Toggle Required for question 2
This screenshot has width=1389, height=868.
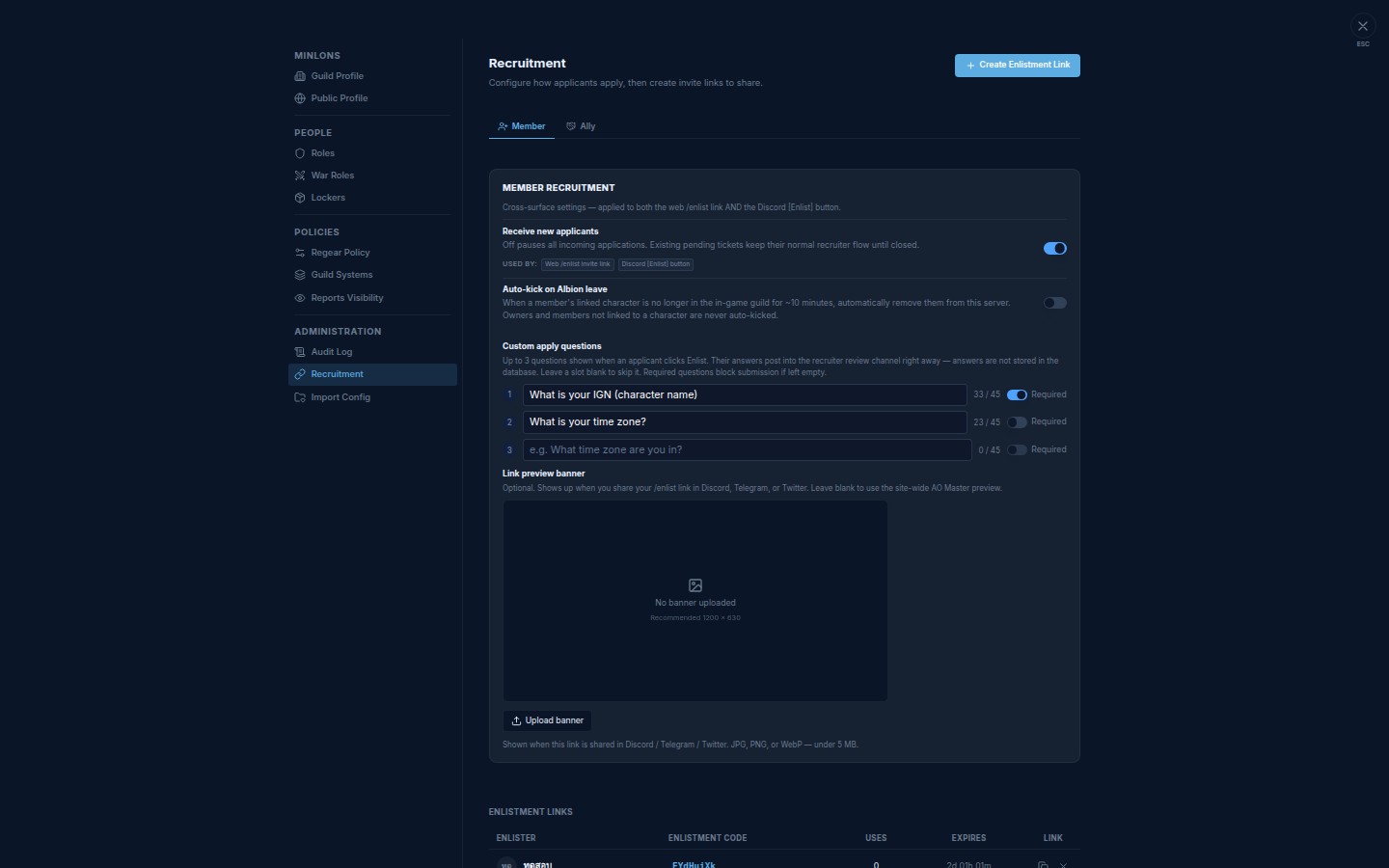click(1017, 422)
